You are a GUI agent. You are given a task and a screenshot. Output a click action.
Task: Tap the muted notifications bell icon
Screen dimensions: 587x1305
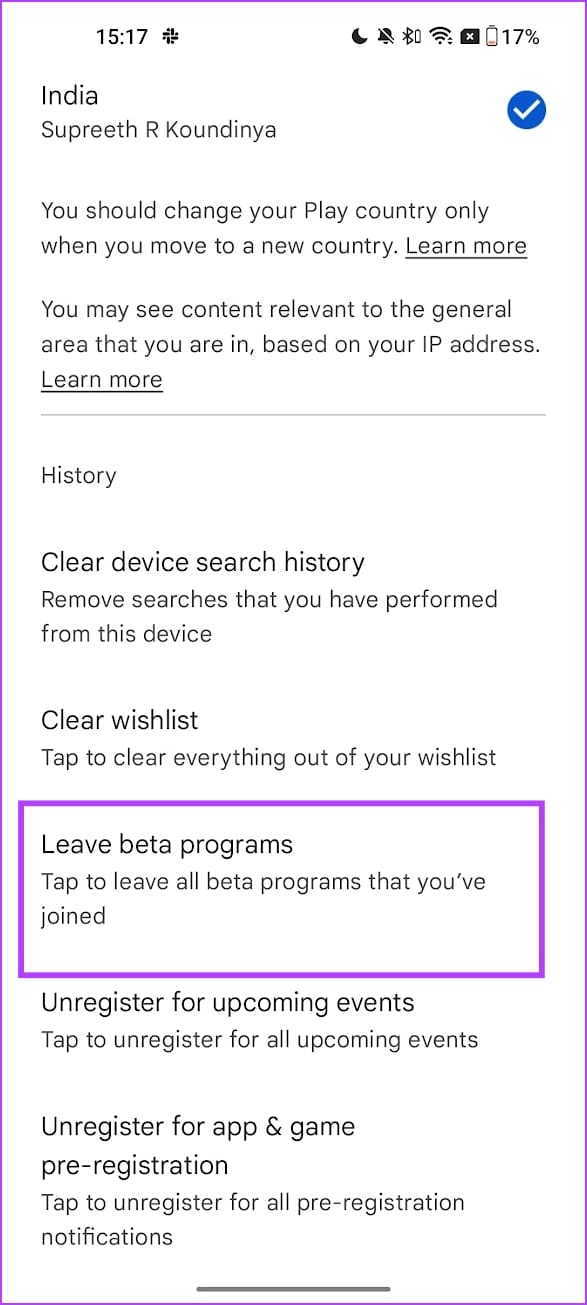pos(385,37)
